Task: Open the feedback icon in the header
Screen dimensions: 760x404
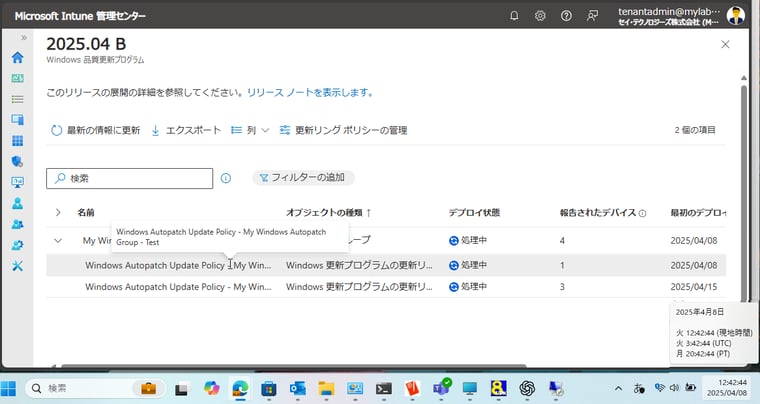Action: pyautogui.click(x=592, y=16)
